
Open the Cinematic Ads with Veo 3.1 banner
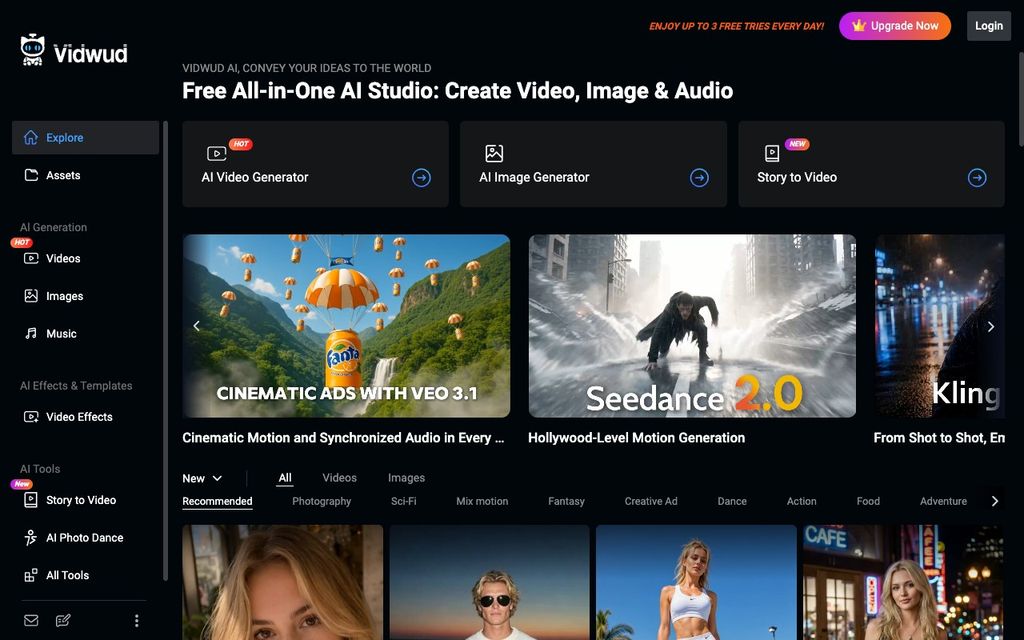click(x=346, y=326)
